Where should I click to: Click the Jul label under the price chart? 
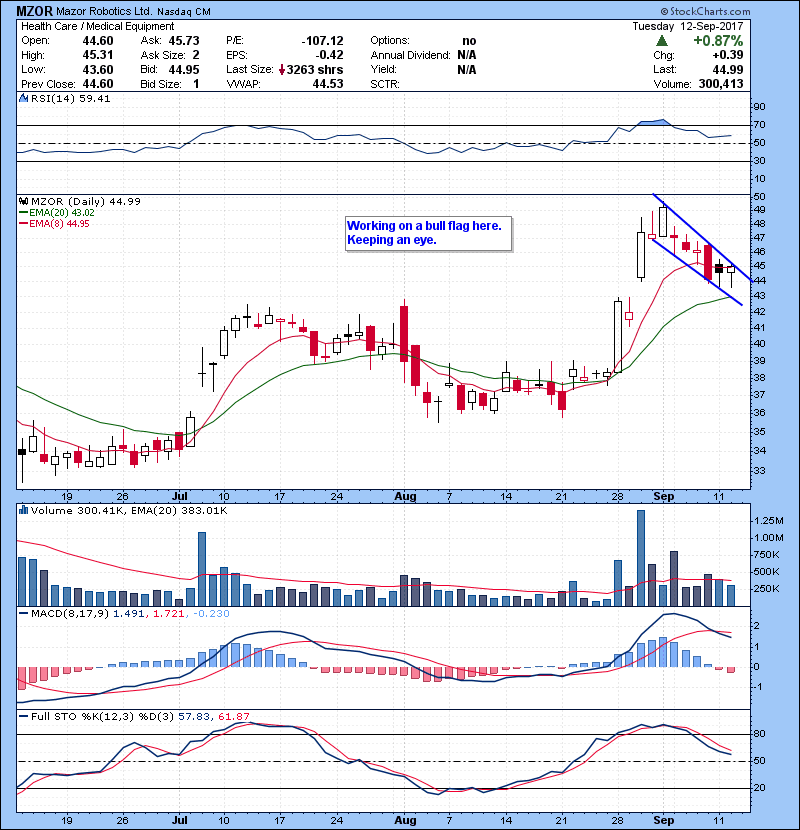tap(180, 497)
